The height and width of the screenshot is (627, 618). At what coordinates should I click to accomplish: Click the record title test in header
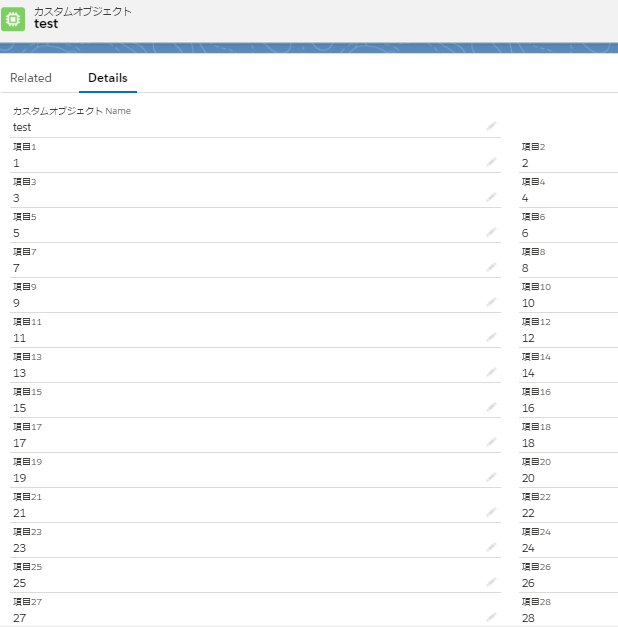(x=46, y=24)
